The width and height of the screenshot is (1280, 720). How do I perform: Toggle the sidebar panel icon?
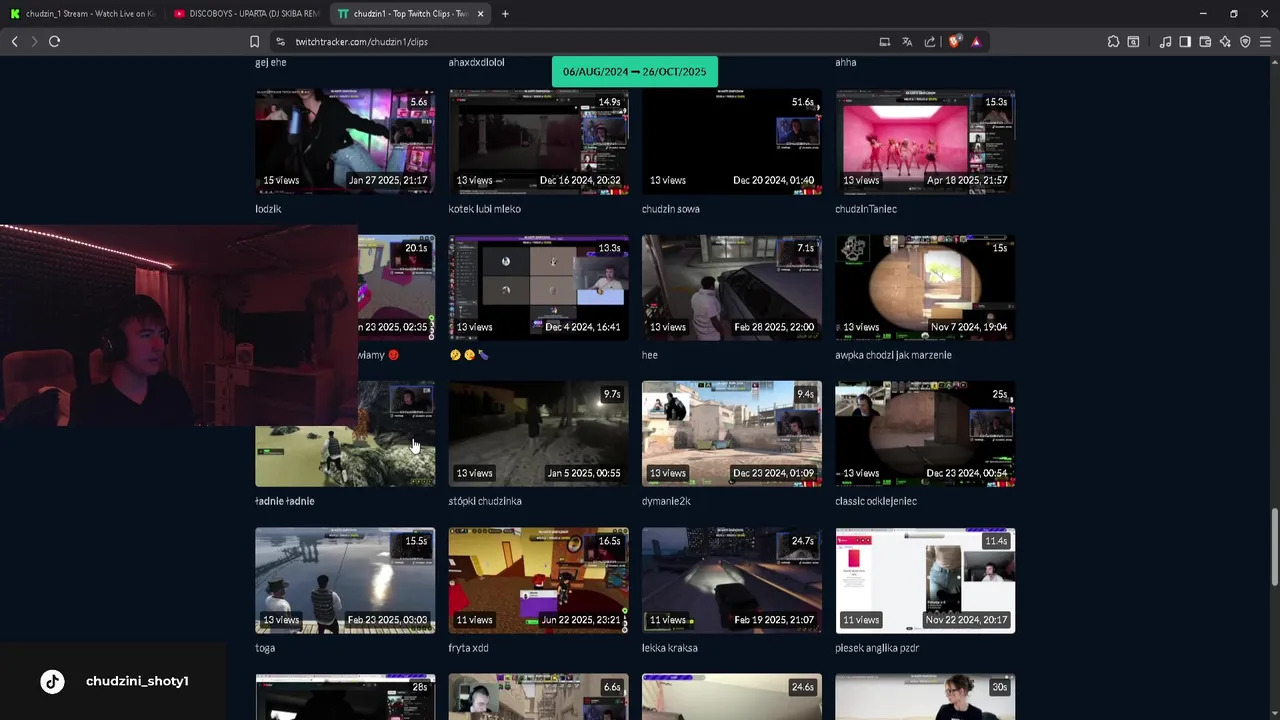[1185, 42]
